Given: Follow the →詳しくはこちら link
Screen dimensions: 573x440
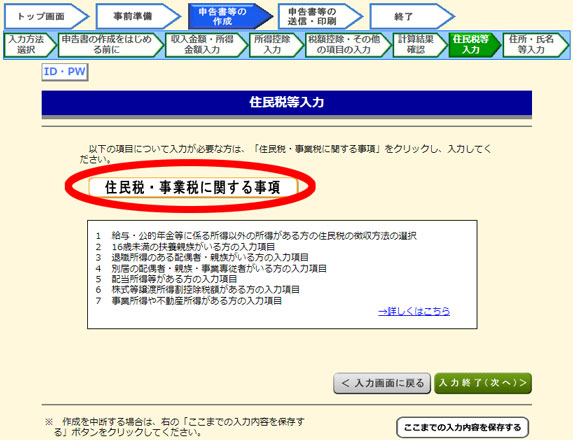Looking at the screenshot, I should coord(414,311).
